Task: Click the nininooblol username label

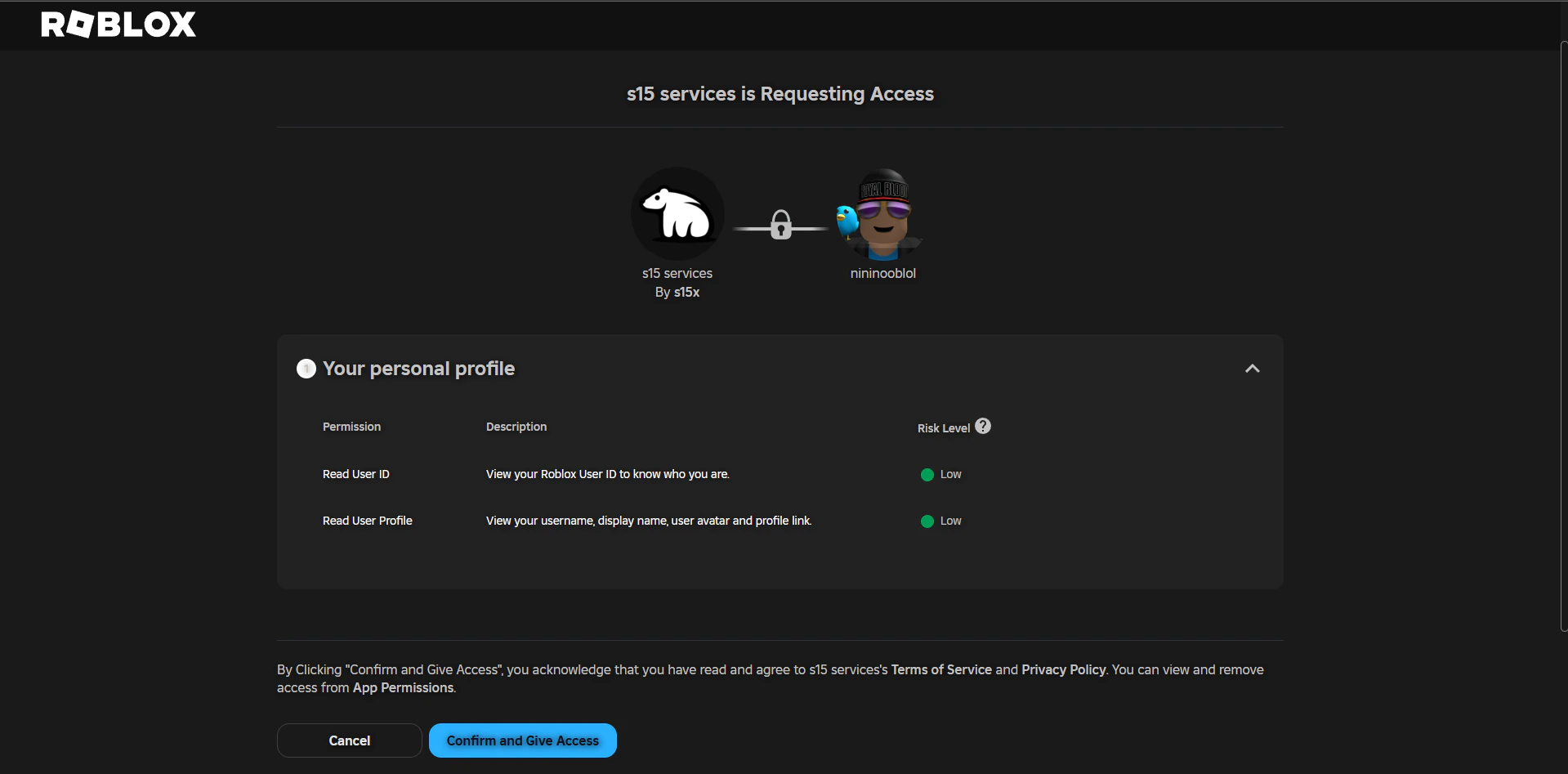Action: [x=883, y=273]
